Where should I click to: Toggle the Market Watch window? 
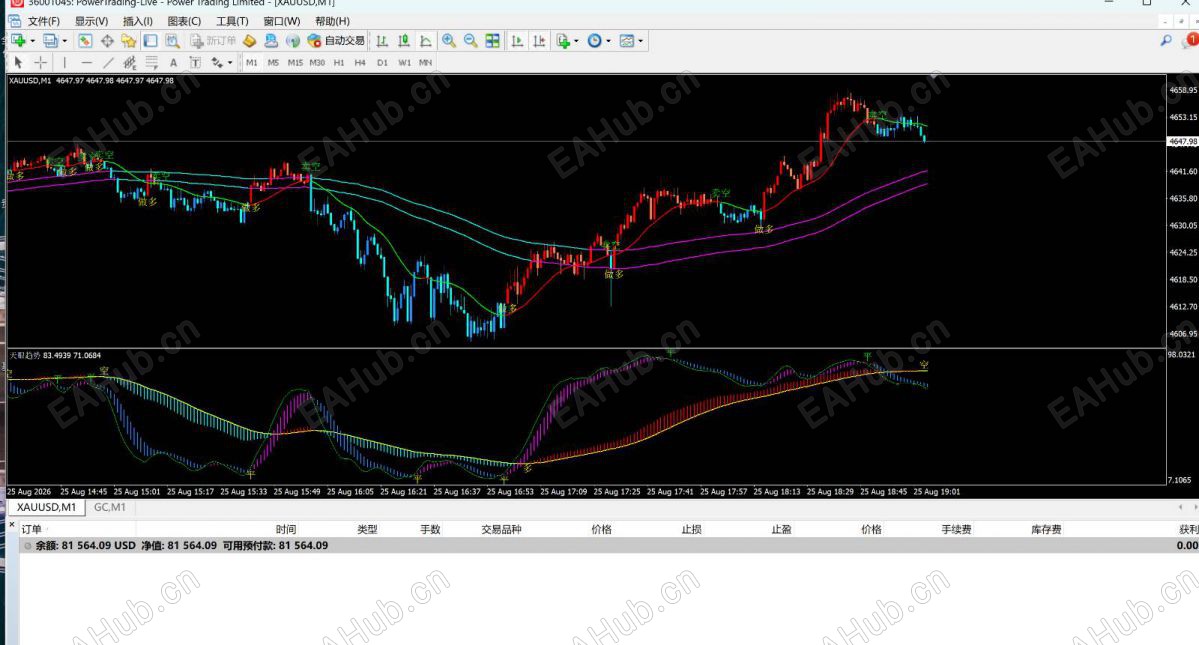[85, 41]
